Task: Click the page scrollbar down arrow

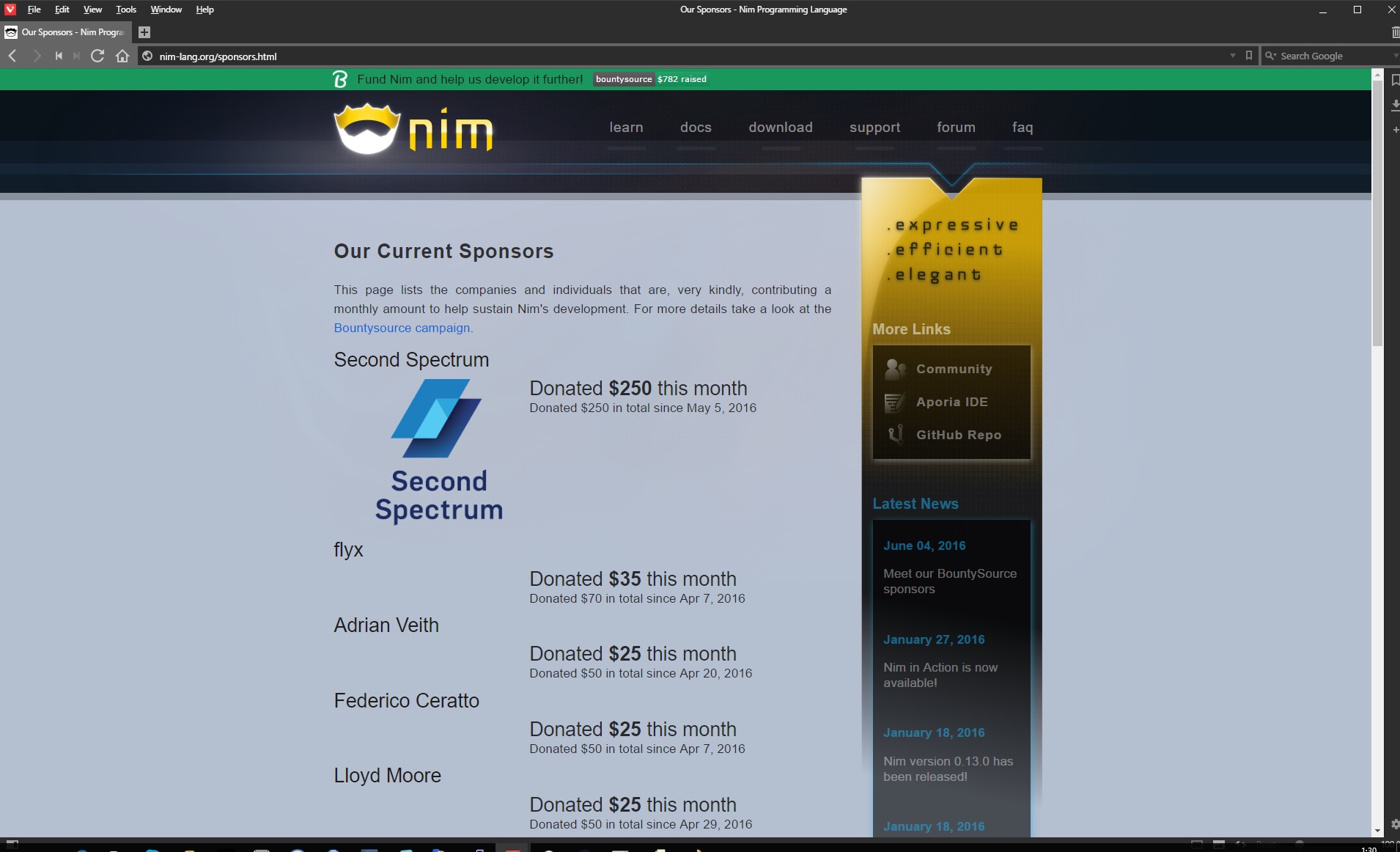Action: [1377, 831]
